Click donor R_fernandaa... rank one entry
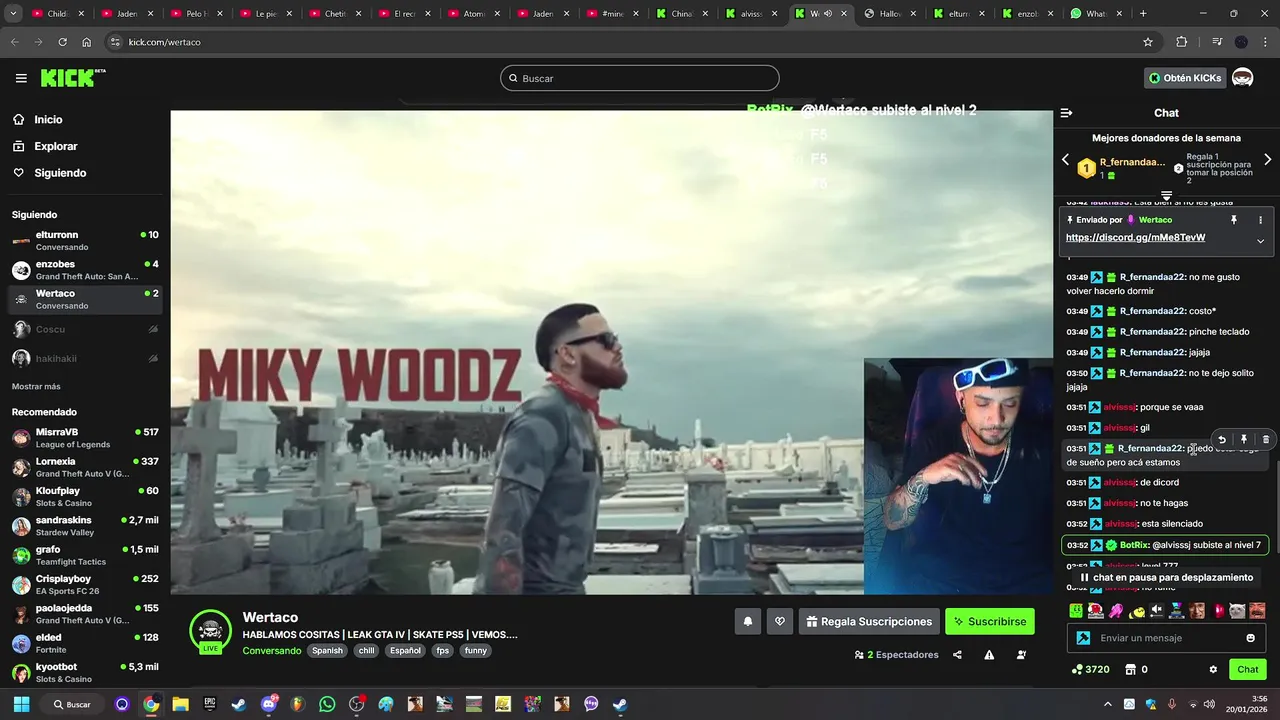This screenshot has height=720, width=1280. coord(1121,168)
